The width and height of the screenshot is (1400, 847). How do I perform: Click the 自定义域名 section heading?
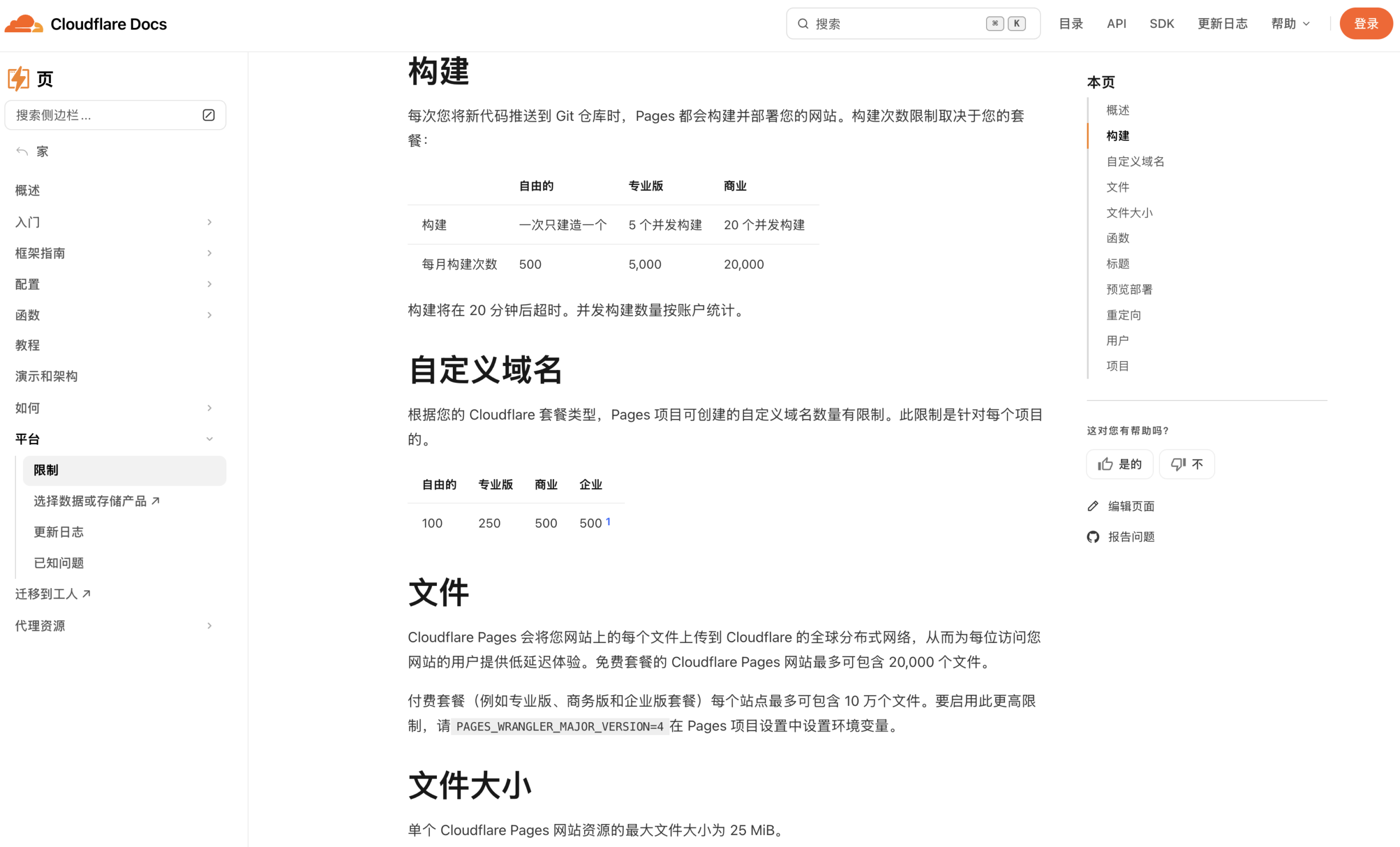click(x=485, y=370)
